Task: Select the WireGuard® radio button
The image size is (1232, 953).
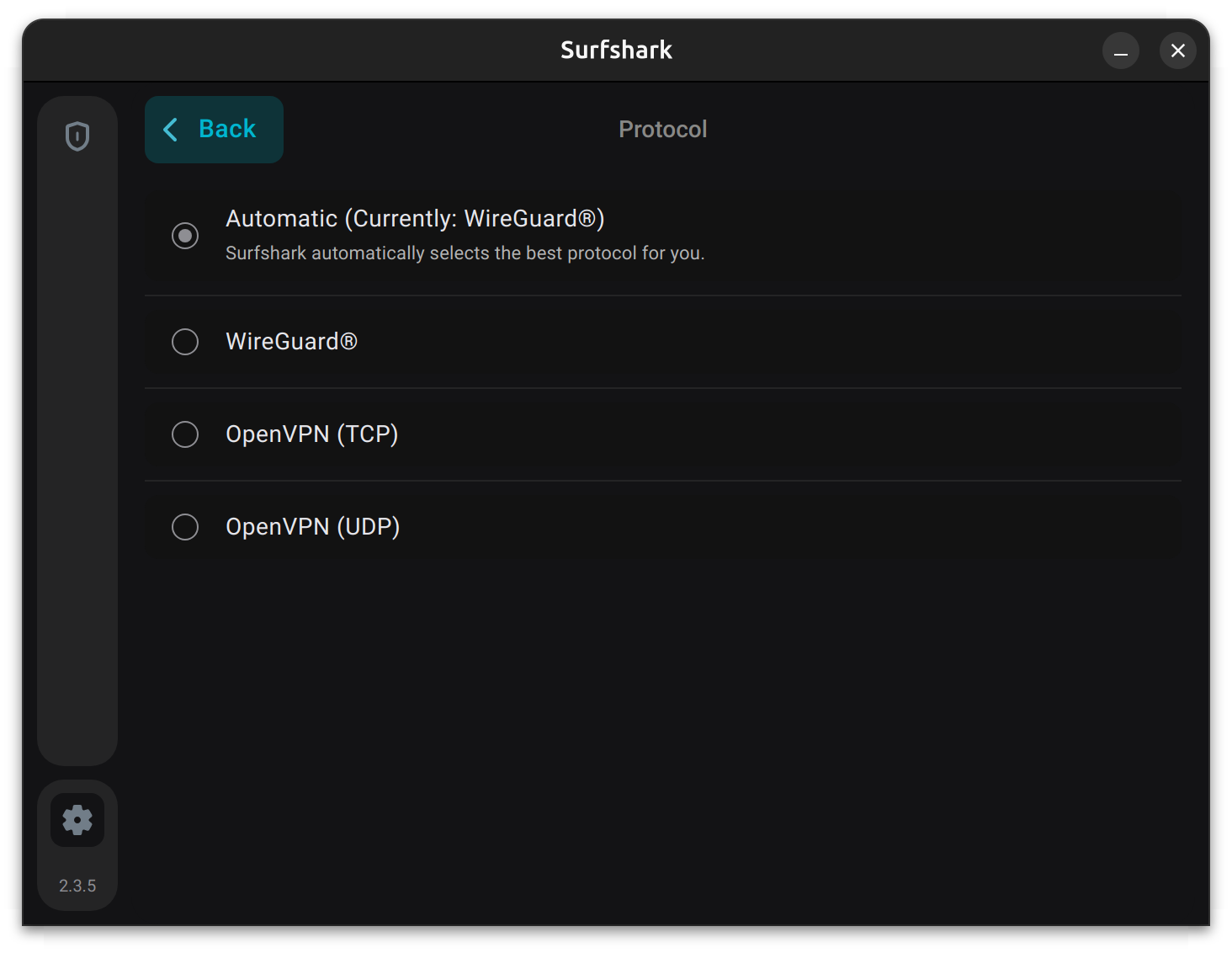Action: point(185,342)
